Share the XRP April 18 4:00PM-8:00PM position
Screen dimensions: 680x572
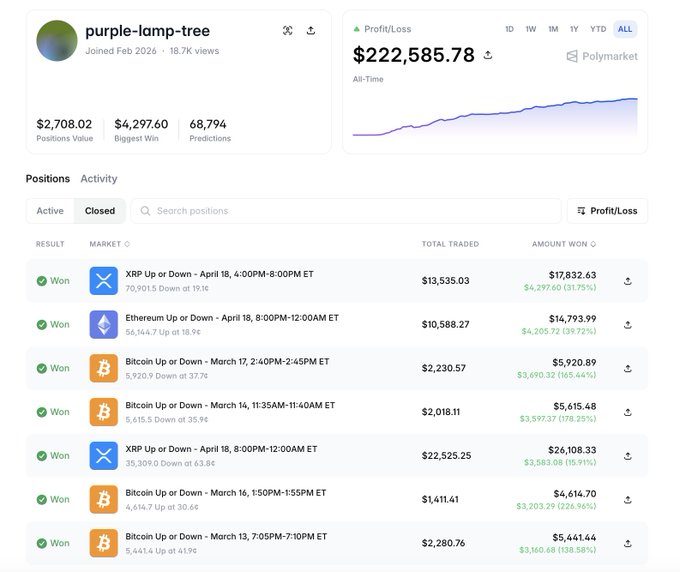click(628, 281)
